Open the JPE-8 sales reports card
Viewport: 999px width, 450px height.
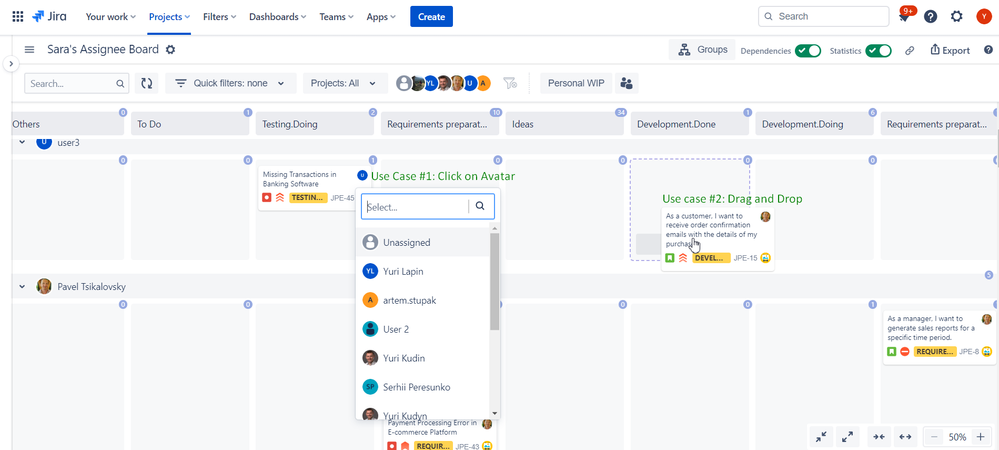click(x=938, y=338)
